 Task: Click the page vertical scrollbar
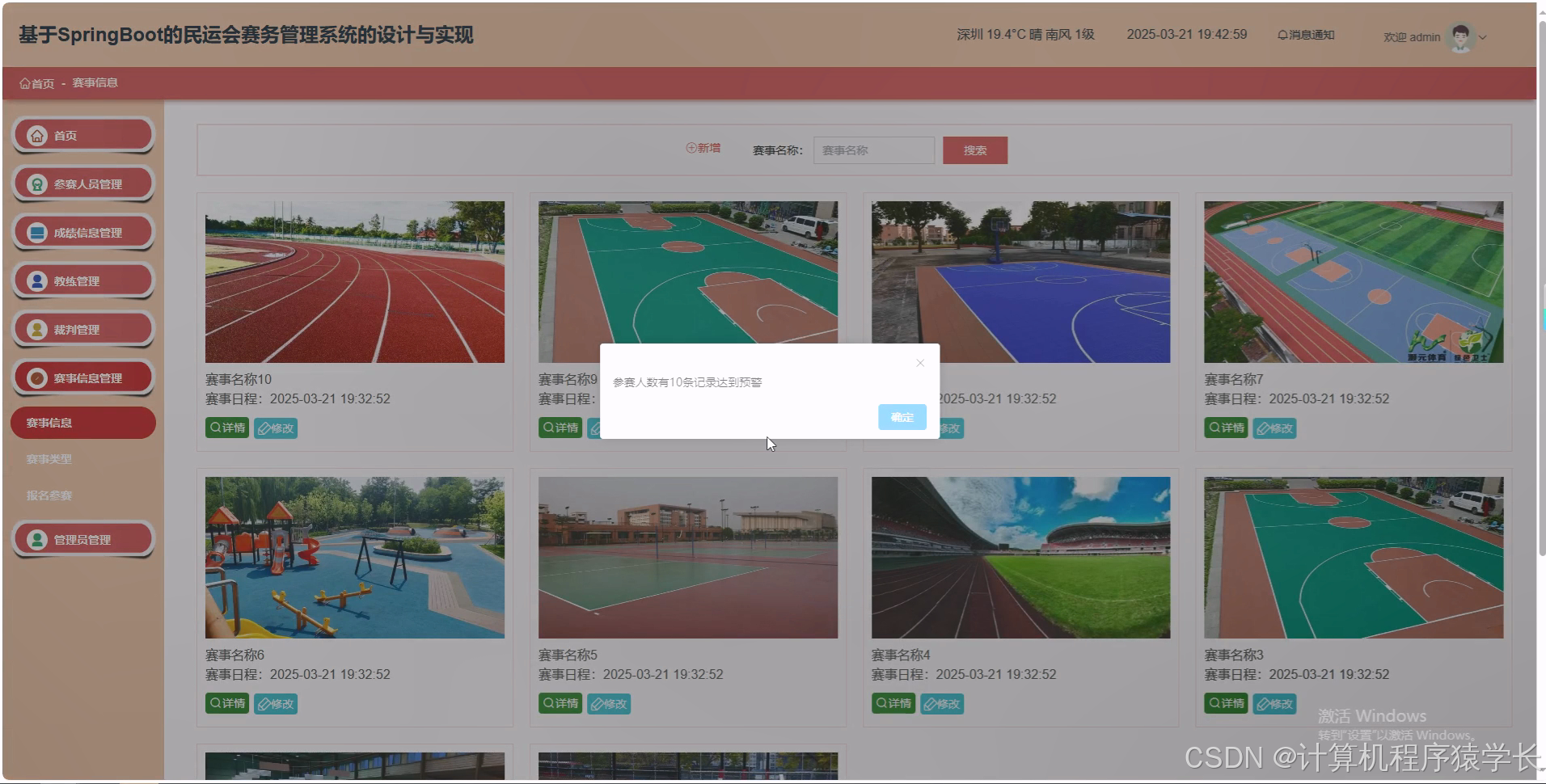1541,287
